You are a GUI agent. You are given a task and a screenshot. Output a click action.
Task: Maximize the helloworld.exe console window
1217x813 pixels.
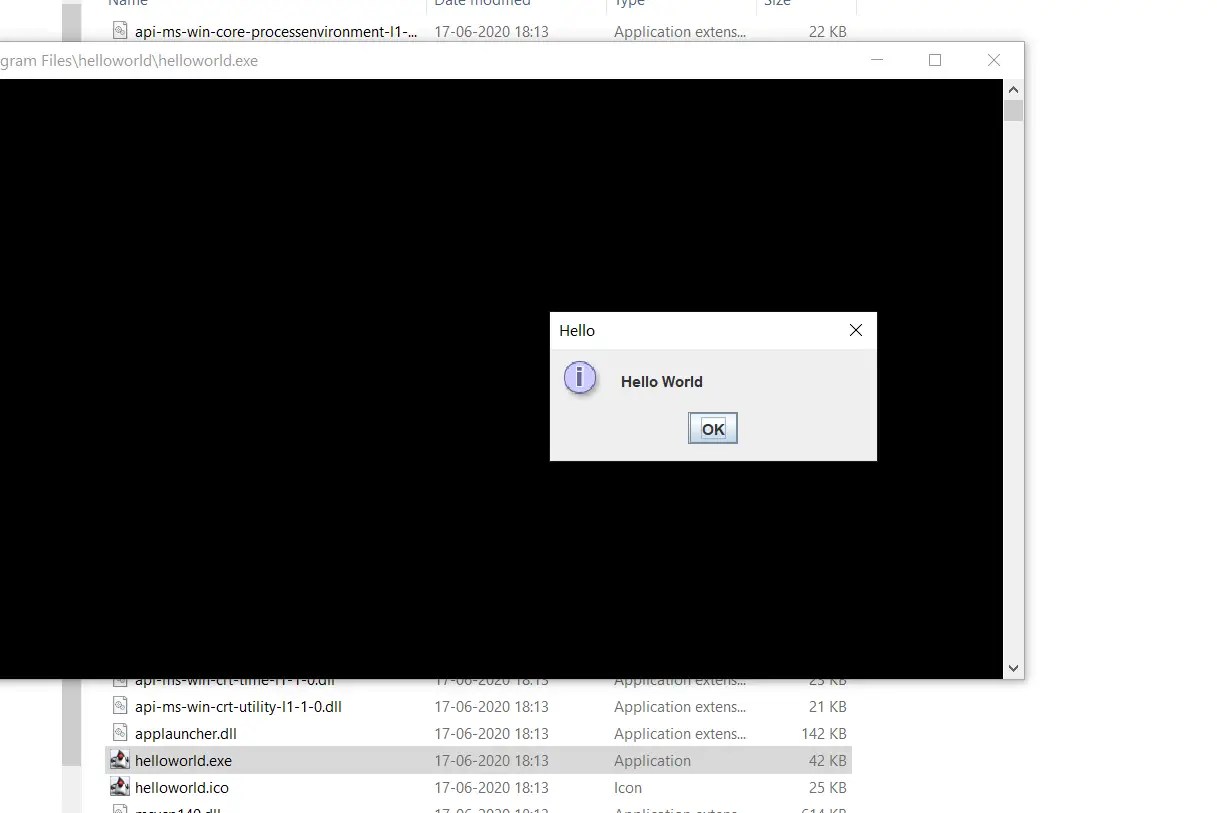[x=935, y=60]
